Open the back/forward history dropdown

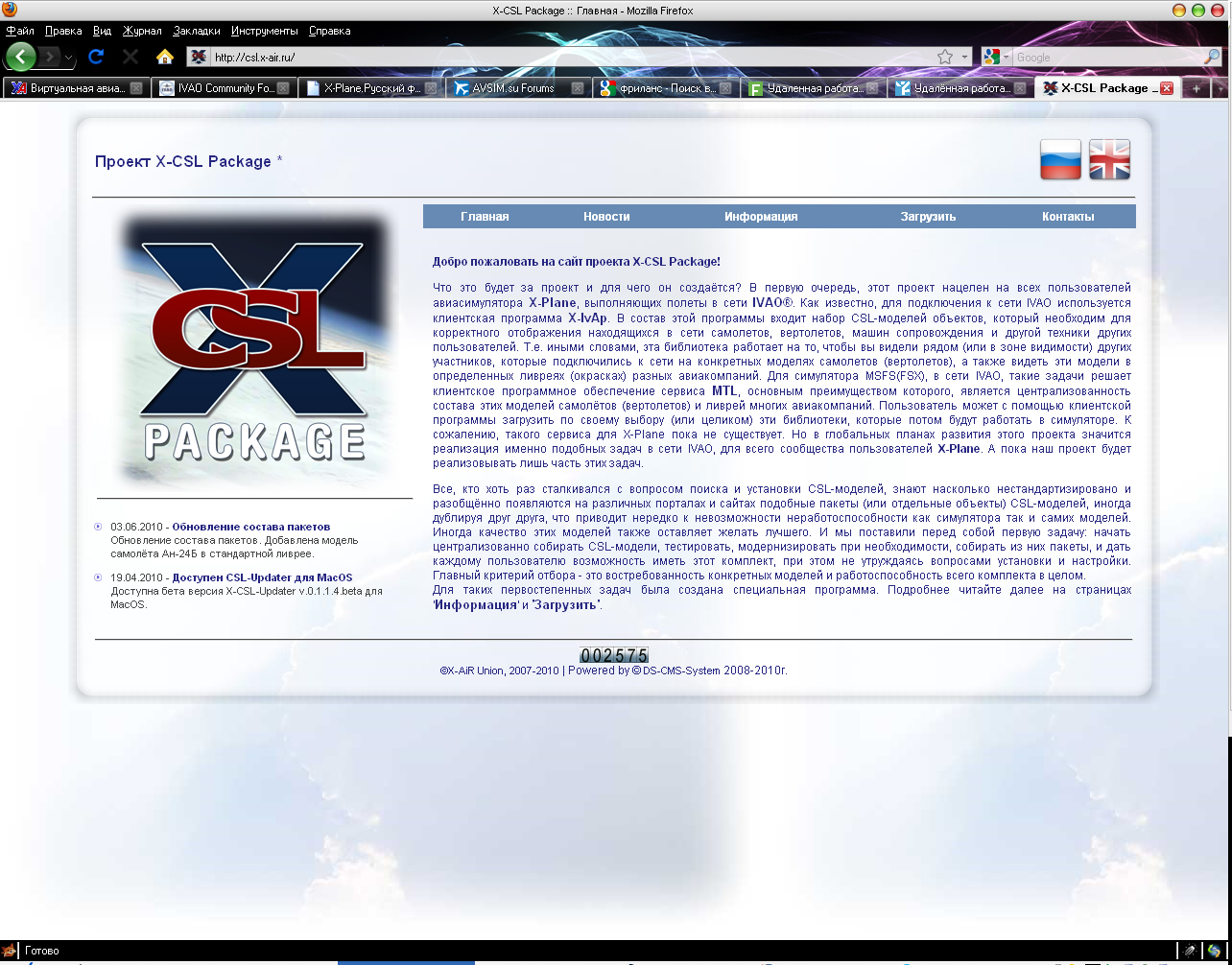[x=69, y=58]
